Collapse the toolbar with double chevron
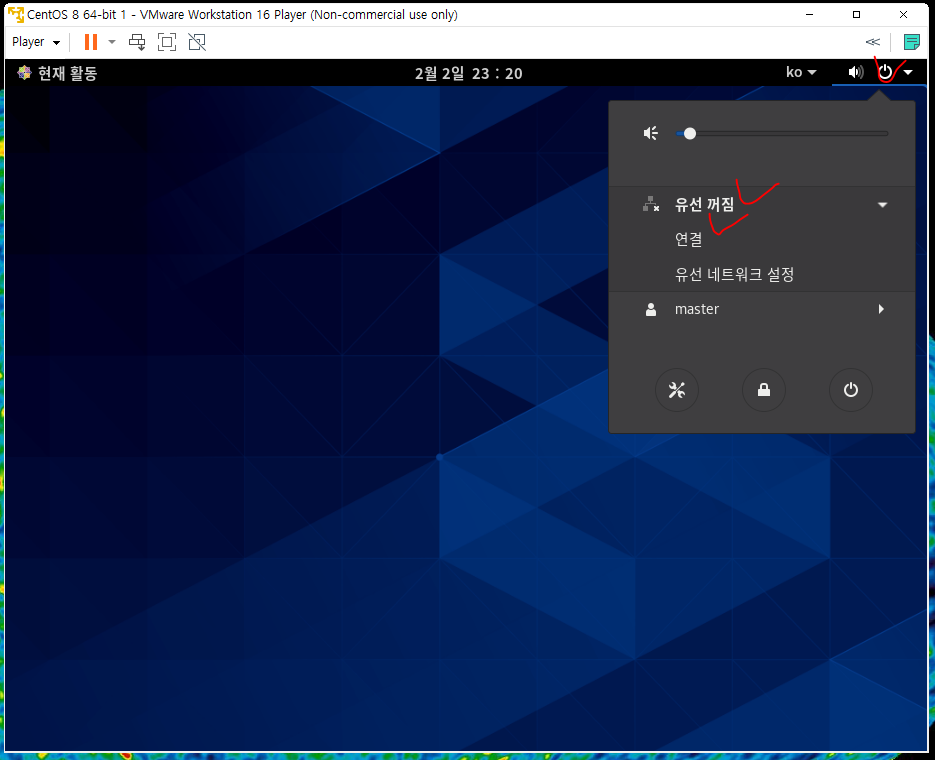The image size is (935, 760). 872,42
